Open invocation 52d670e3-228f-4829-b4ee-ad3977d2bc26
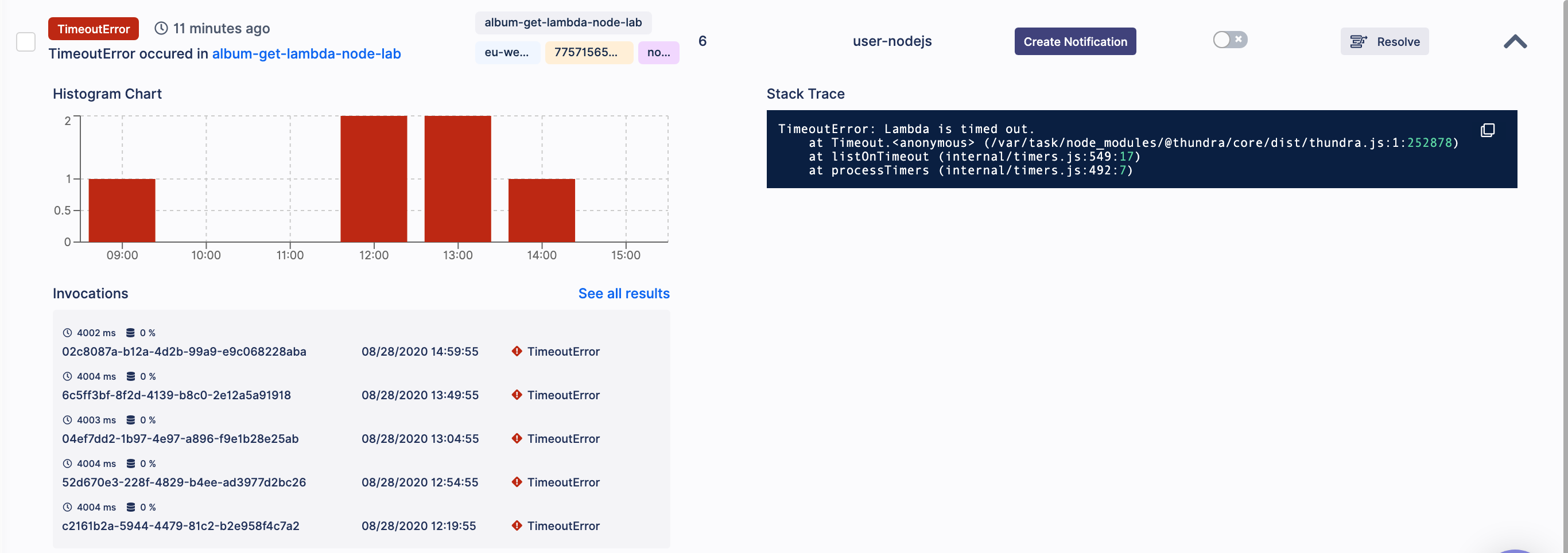The width and height of the screenshot is (1568, 553). tap(184, 482)
